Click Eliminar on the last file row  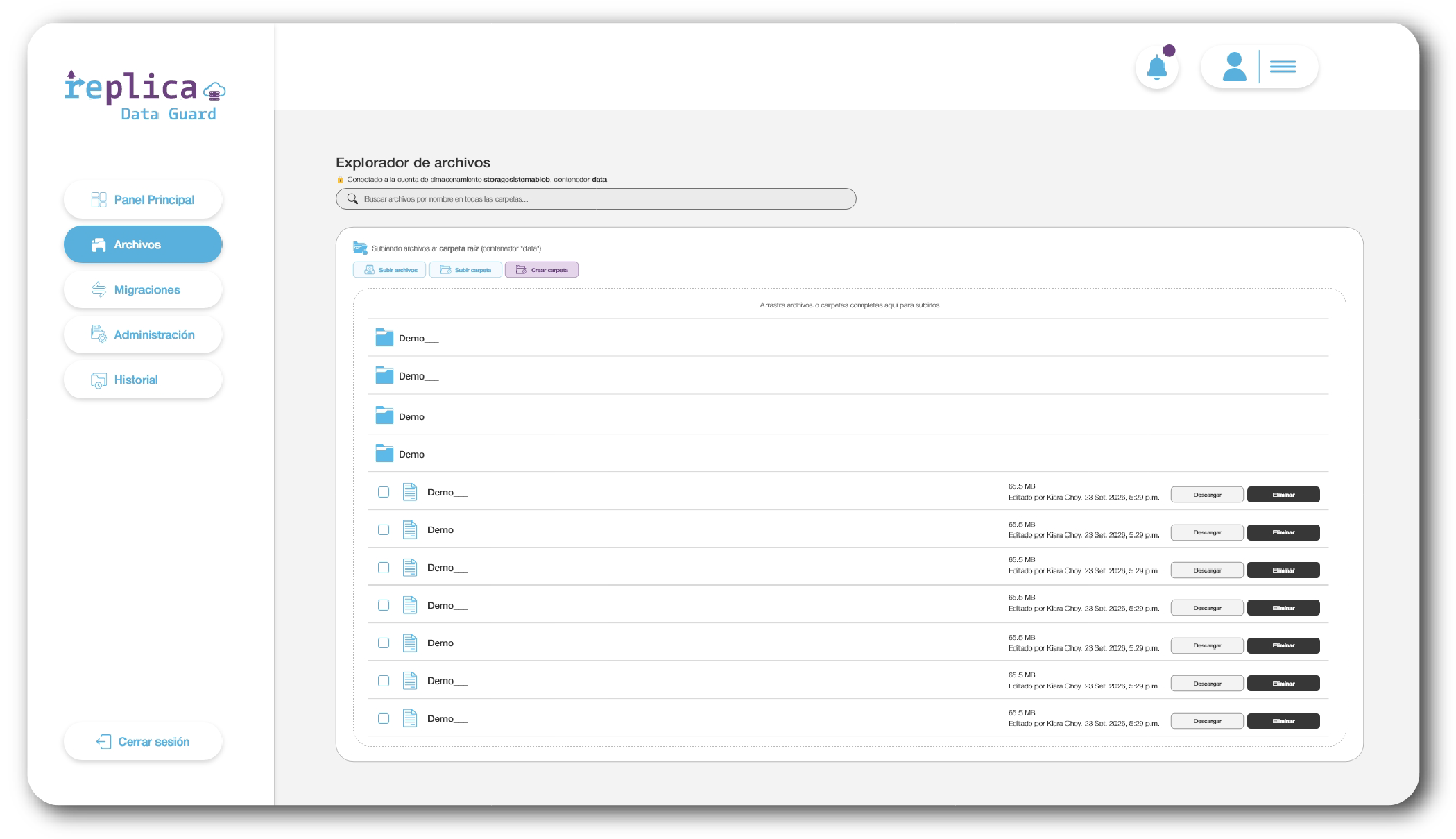1283,721
